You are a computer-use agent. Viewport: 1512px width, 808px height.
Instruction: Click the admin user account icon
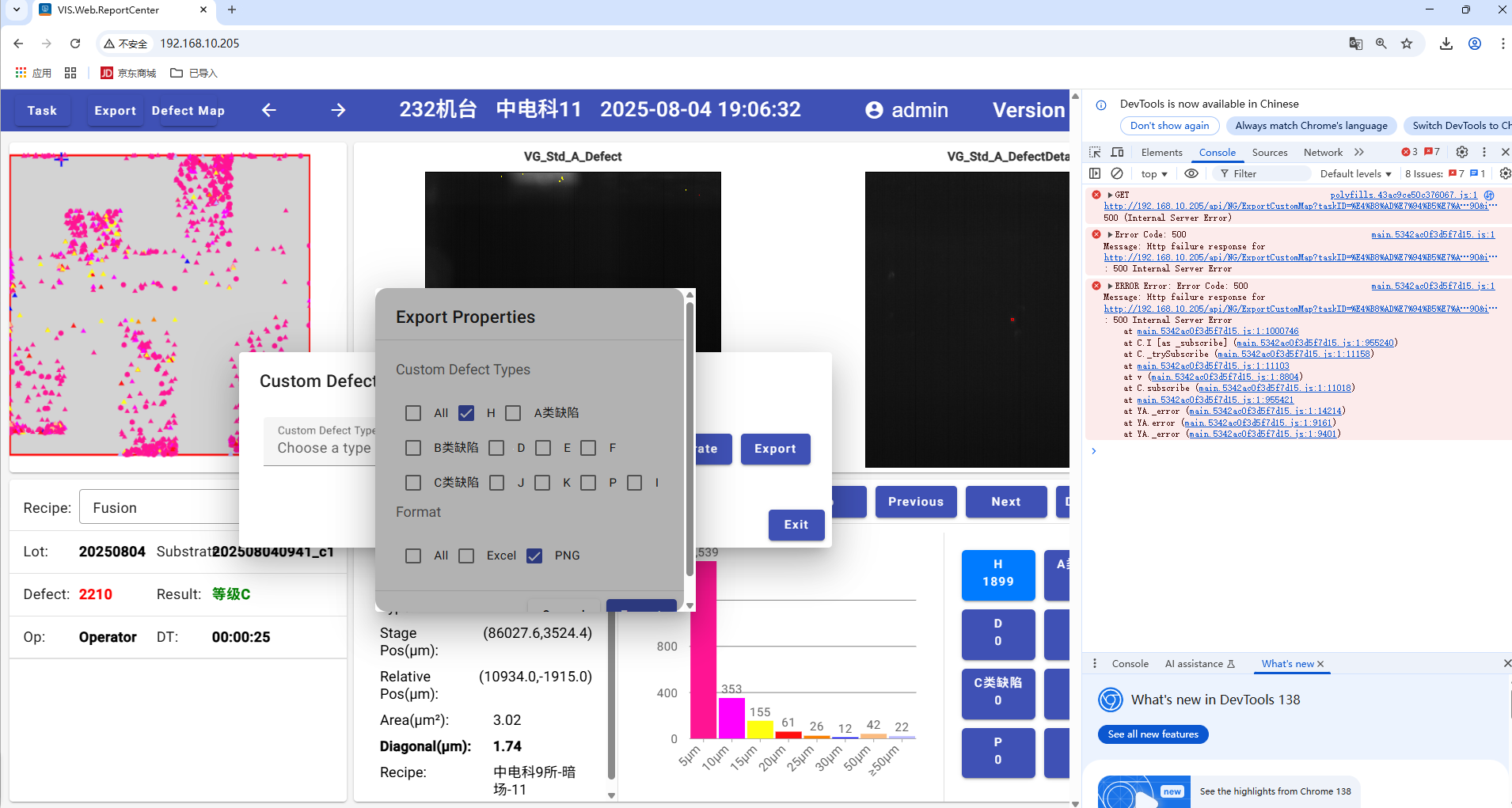point(874,110)
